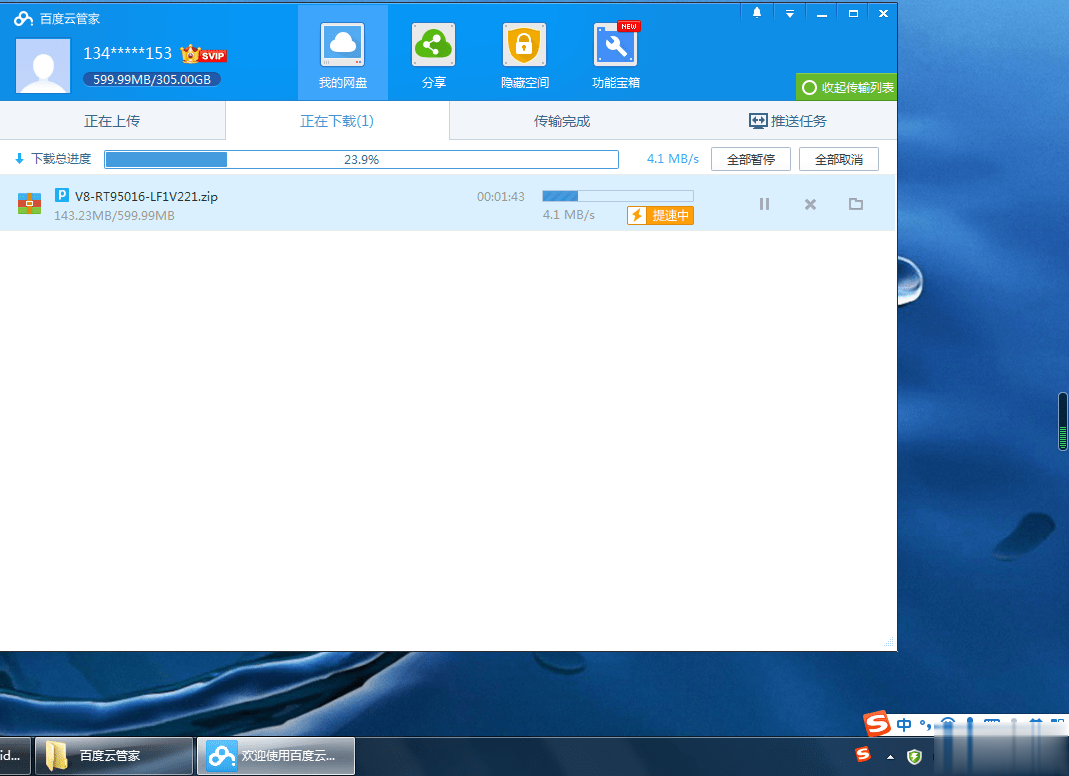
Task: Click the 下载总进度 arrow icon
Action: click(19, 159)
